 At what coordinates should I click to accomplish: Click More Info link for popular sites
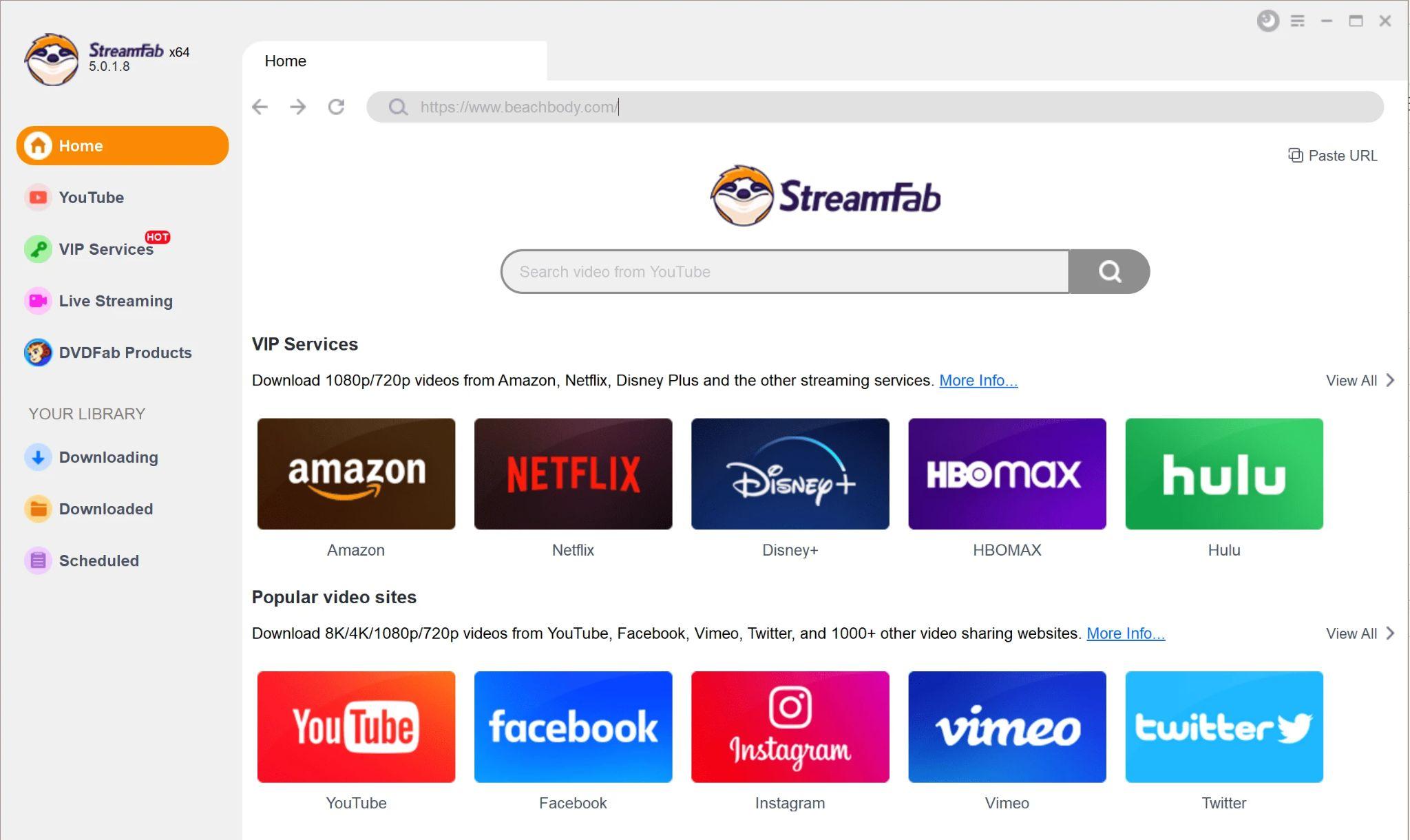coord(1124,633)
